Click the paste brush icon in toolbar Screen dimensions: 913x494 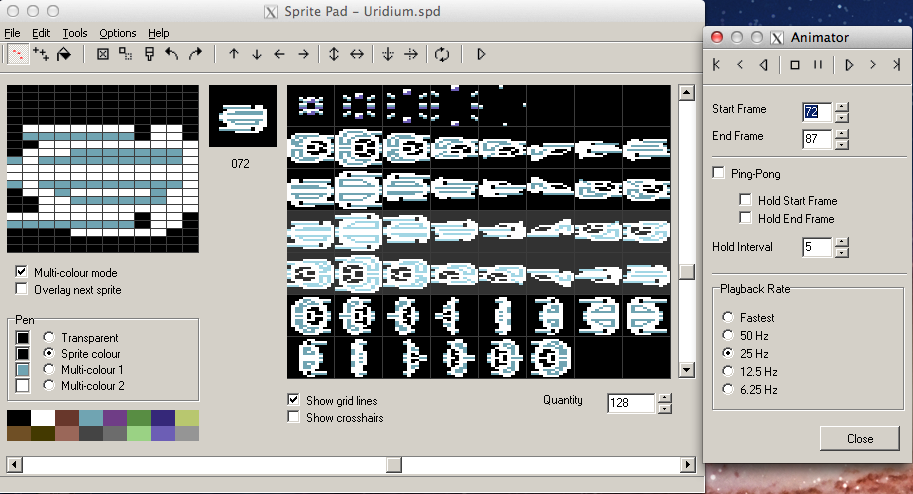[x=150, y=54]
